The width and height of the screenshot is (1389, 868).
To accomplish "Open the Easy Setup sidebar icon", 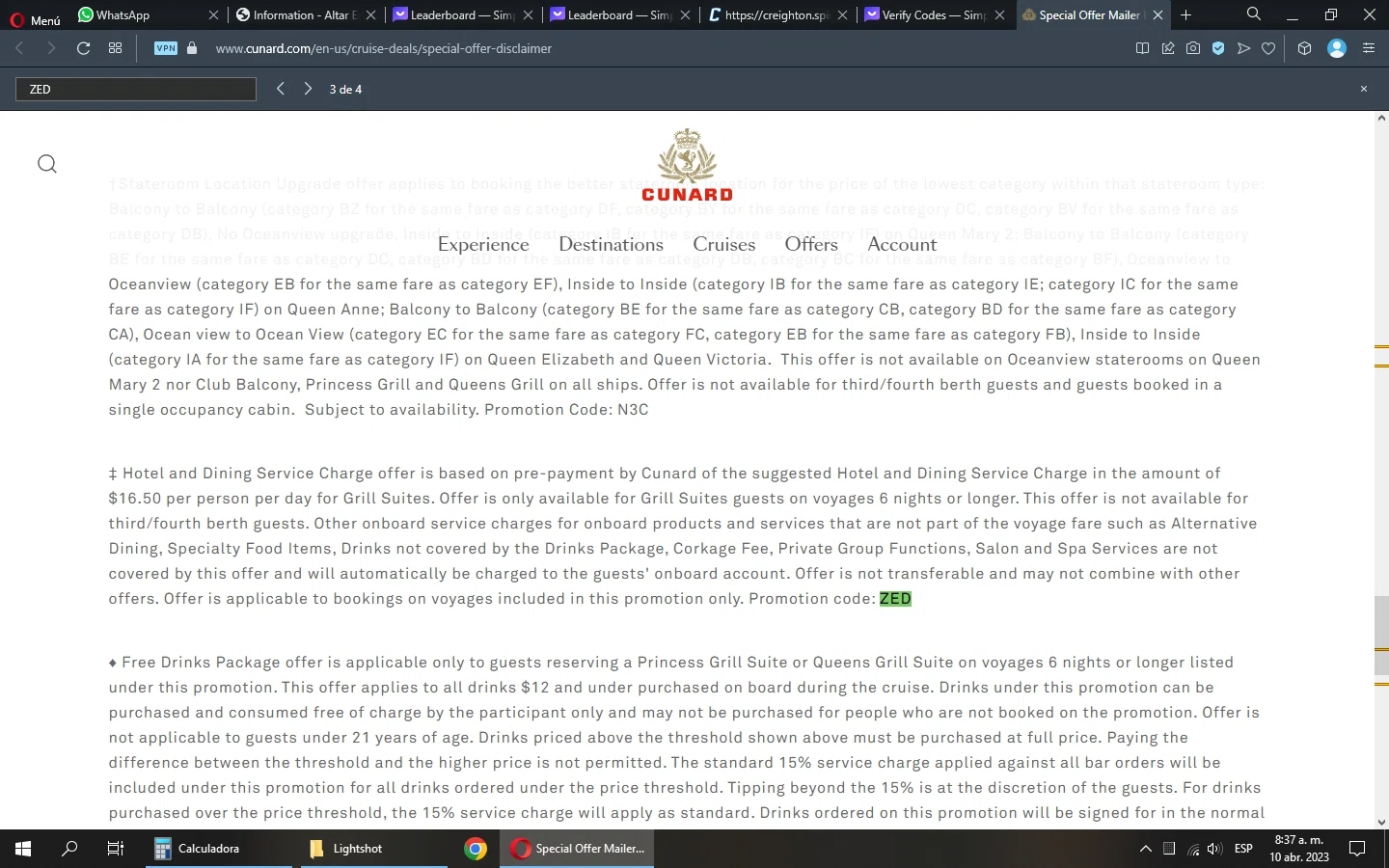I will [x=1368, y=48].
